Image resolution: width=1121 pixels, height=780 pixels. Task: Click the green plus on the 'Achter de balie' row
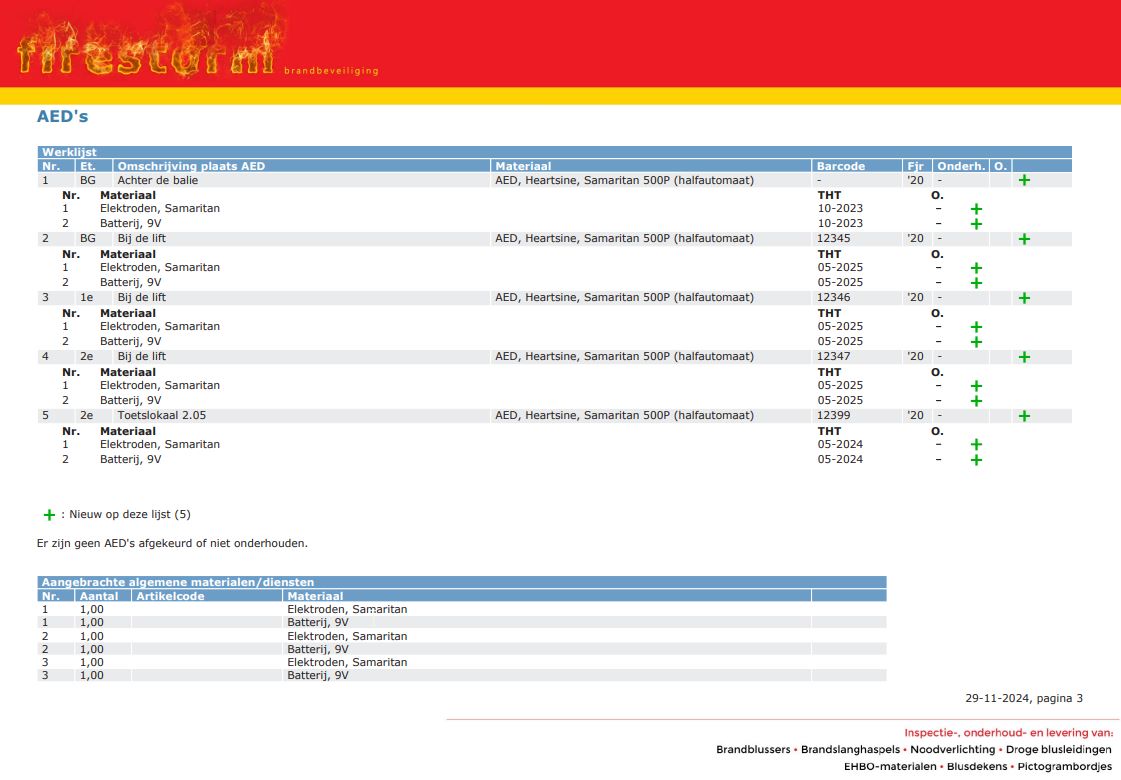click(1023, 181)
